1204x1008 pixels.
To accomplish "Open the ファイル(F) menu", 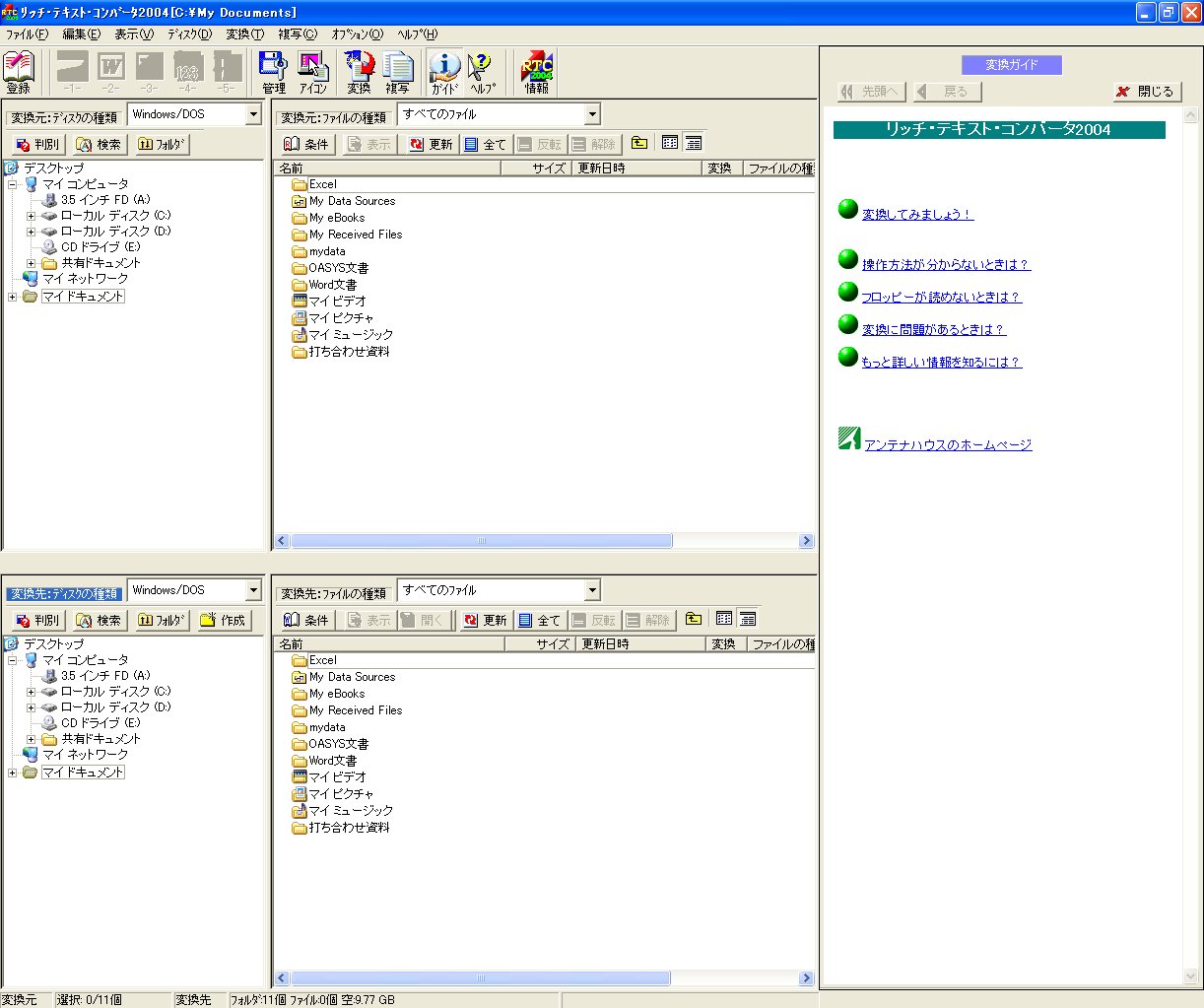I will (x=27, y=34).
